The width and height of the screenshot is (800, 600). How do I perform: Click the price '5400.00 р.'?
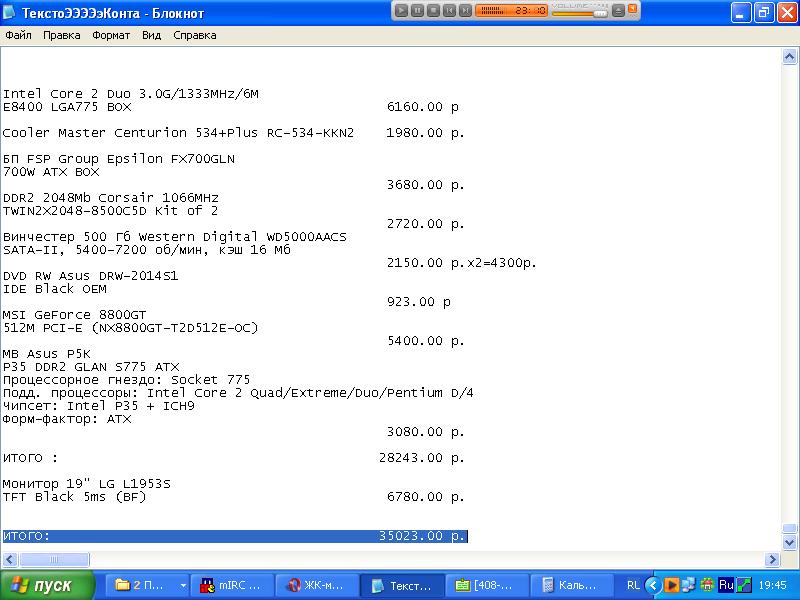pos(425,341)
